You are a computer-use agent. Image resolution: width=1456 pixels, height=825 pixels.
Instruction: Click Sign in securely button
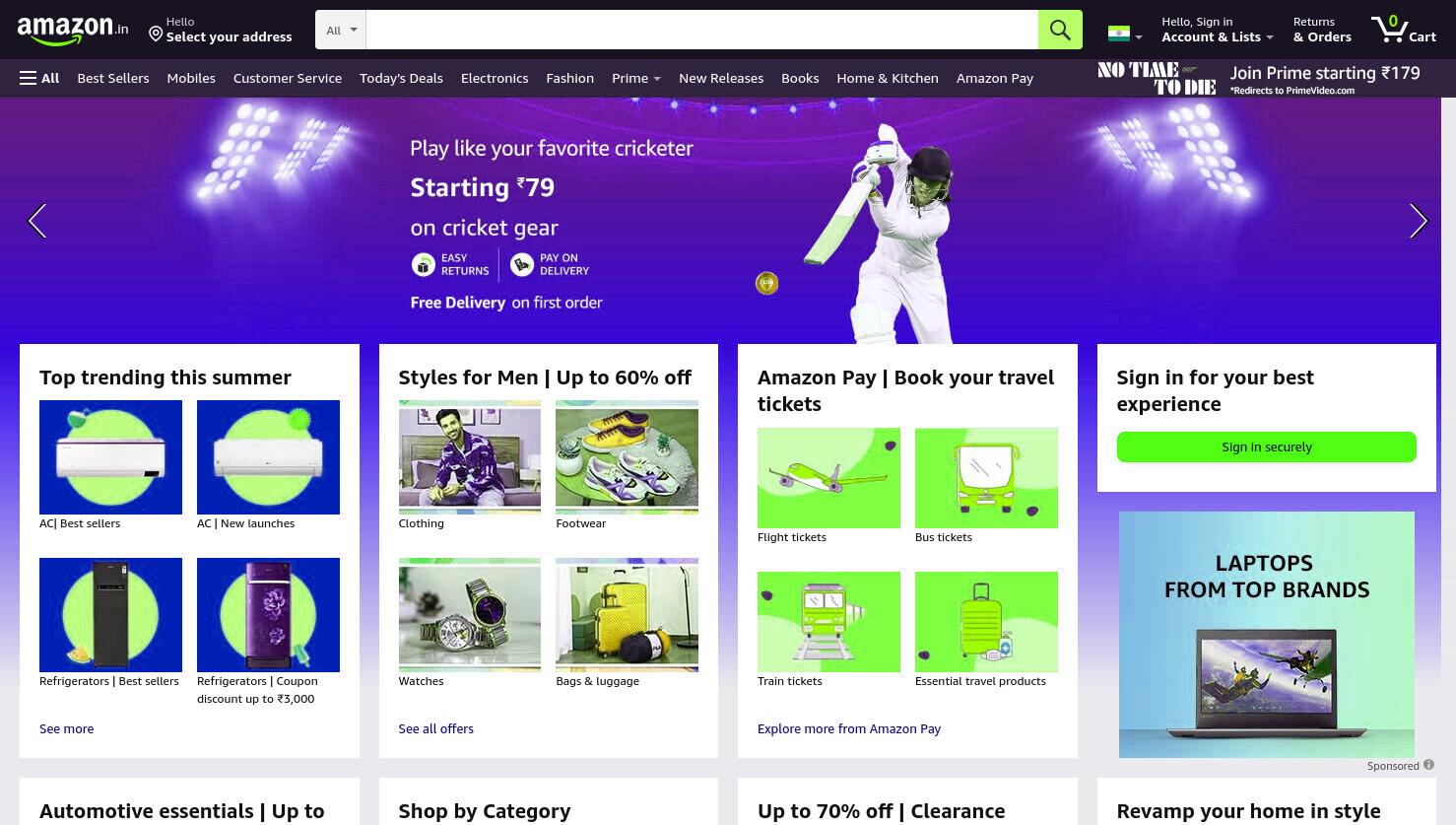coord(1267,447)
